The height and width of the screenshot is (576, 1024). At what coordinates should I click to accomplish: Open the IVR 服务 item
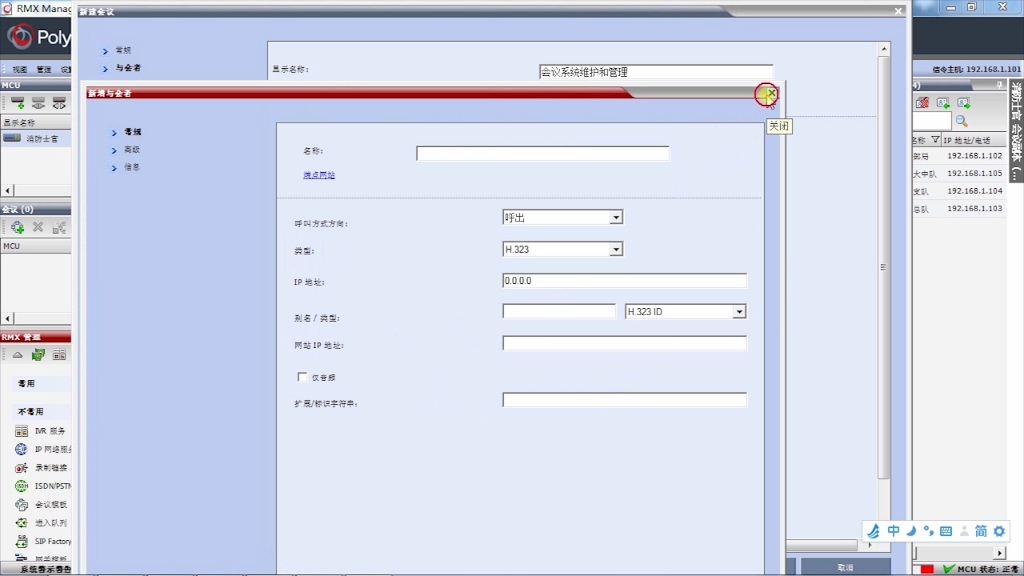(x=40, y=431)
